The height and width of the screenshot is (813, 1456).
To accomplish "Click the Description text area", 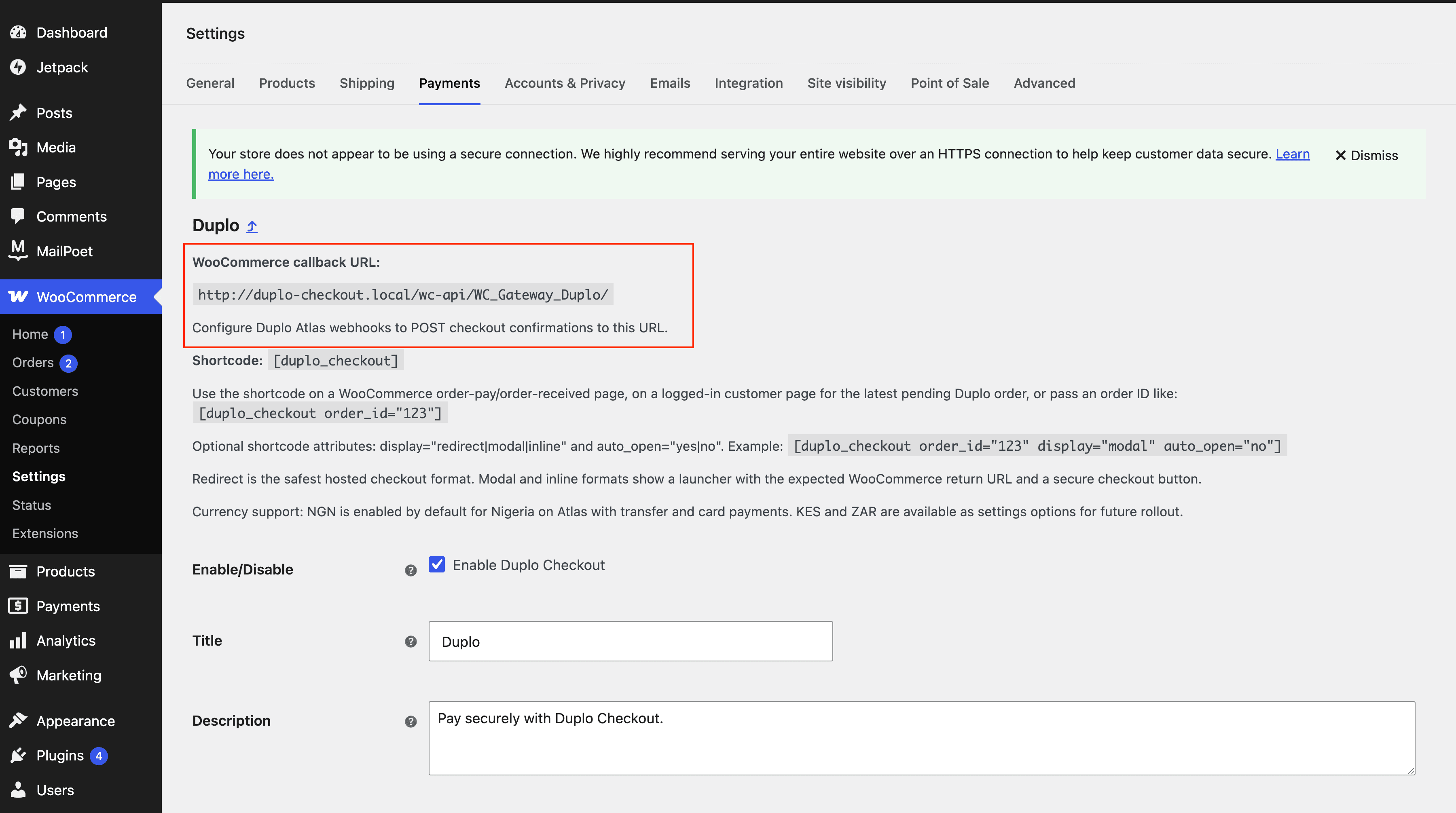I will coord(922,738).
